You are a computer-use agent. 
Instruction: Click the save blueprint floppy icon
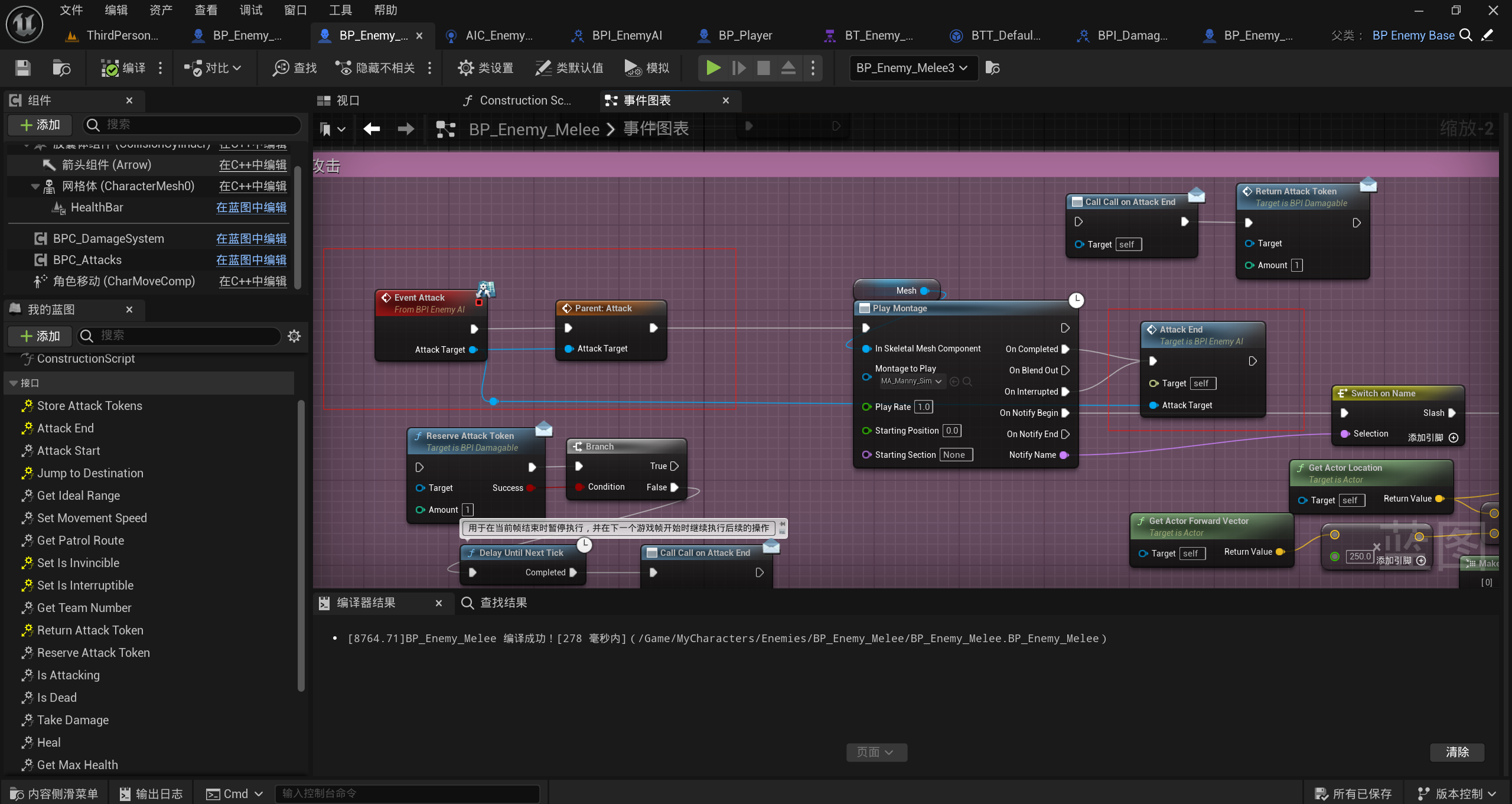coord(23,68)
